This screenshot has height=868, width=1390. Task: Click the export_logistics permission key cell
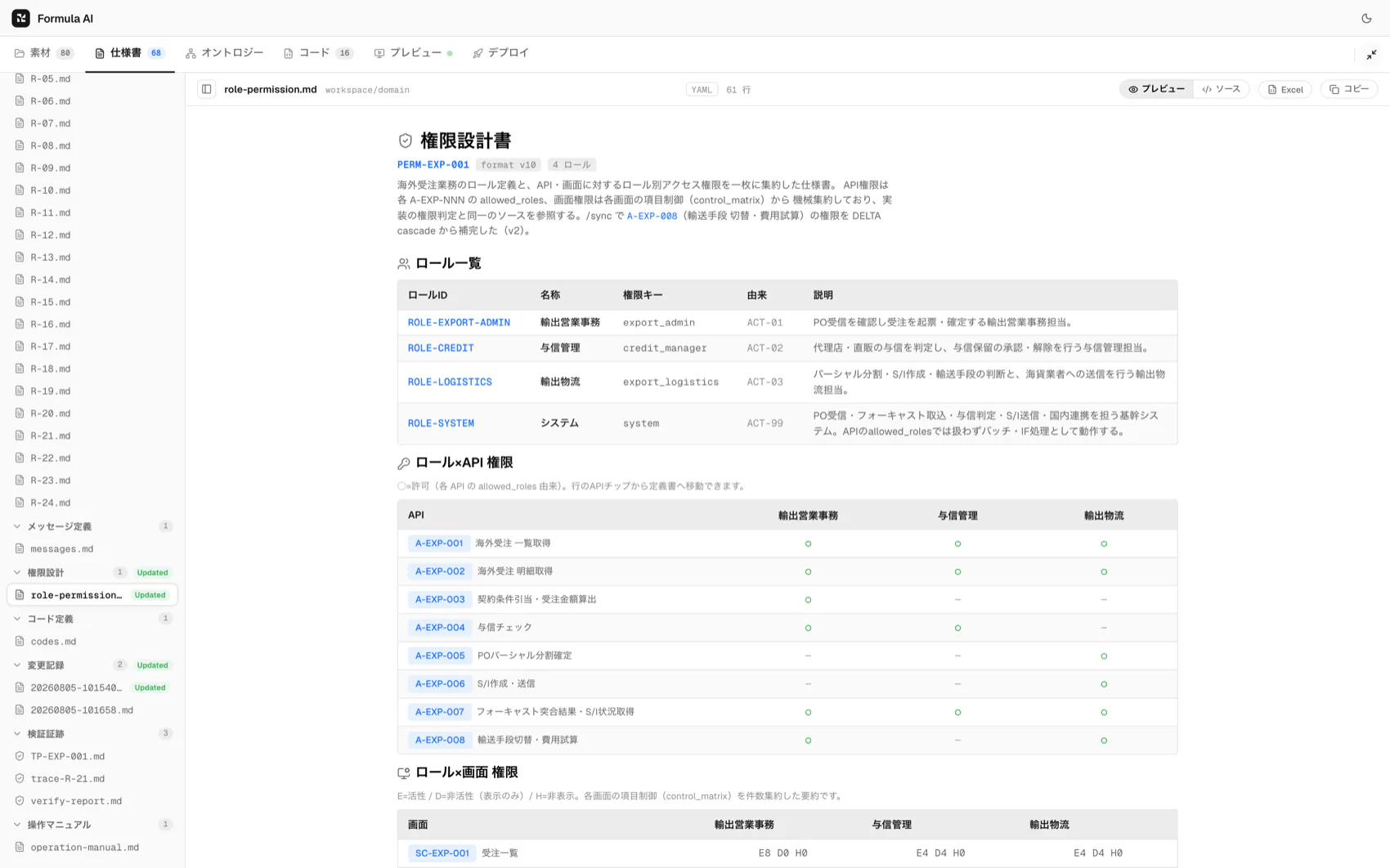[x=670, y=383]
